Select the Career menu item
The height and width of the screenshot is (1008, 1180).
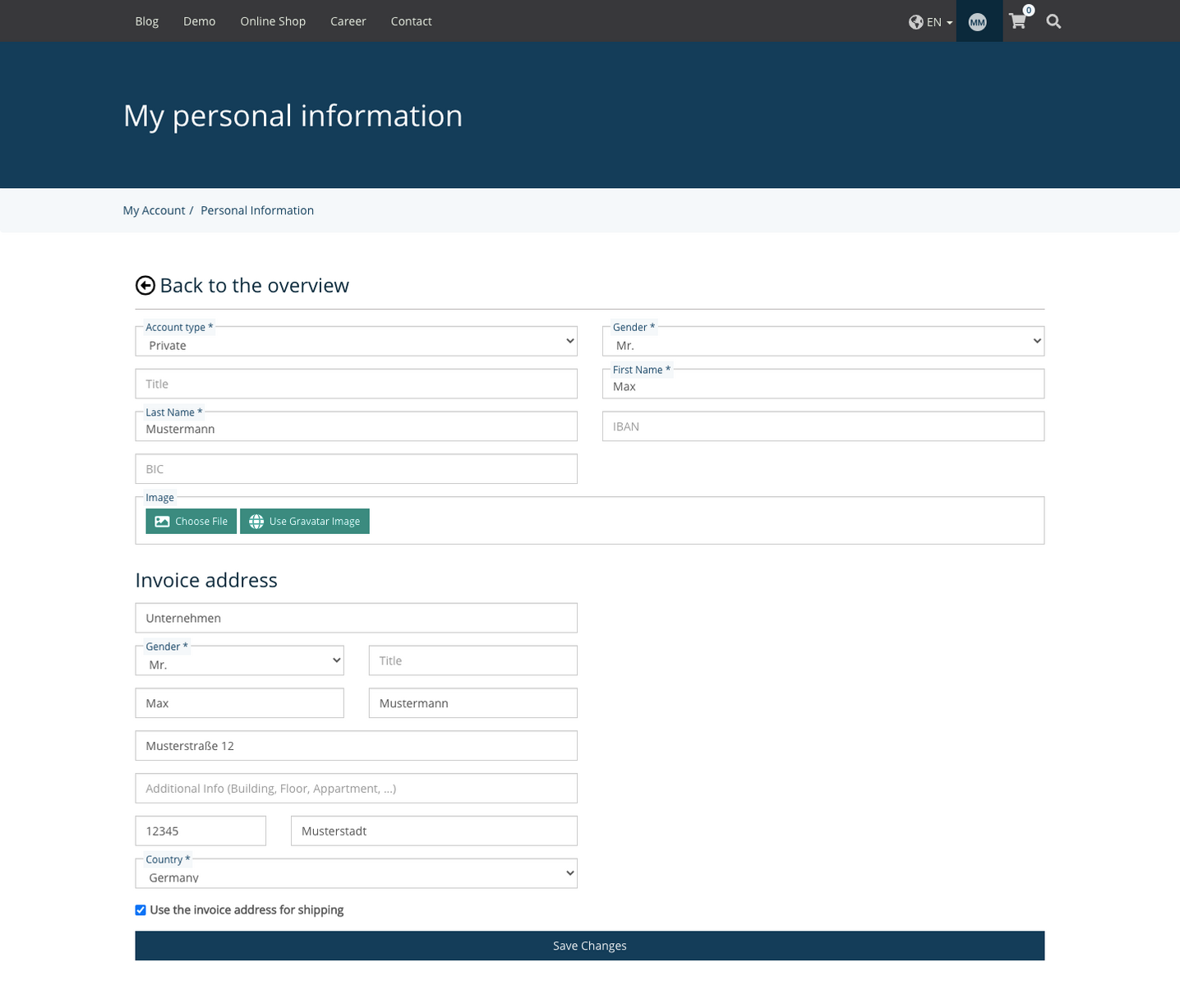(x=348, y=21)
